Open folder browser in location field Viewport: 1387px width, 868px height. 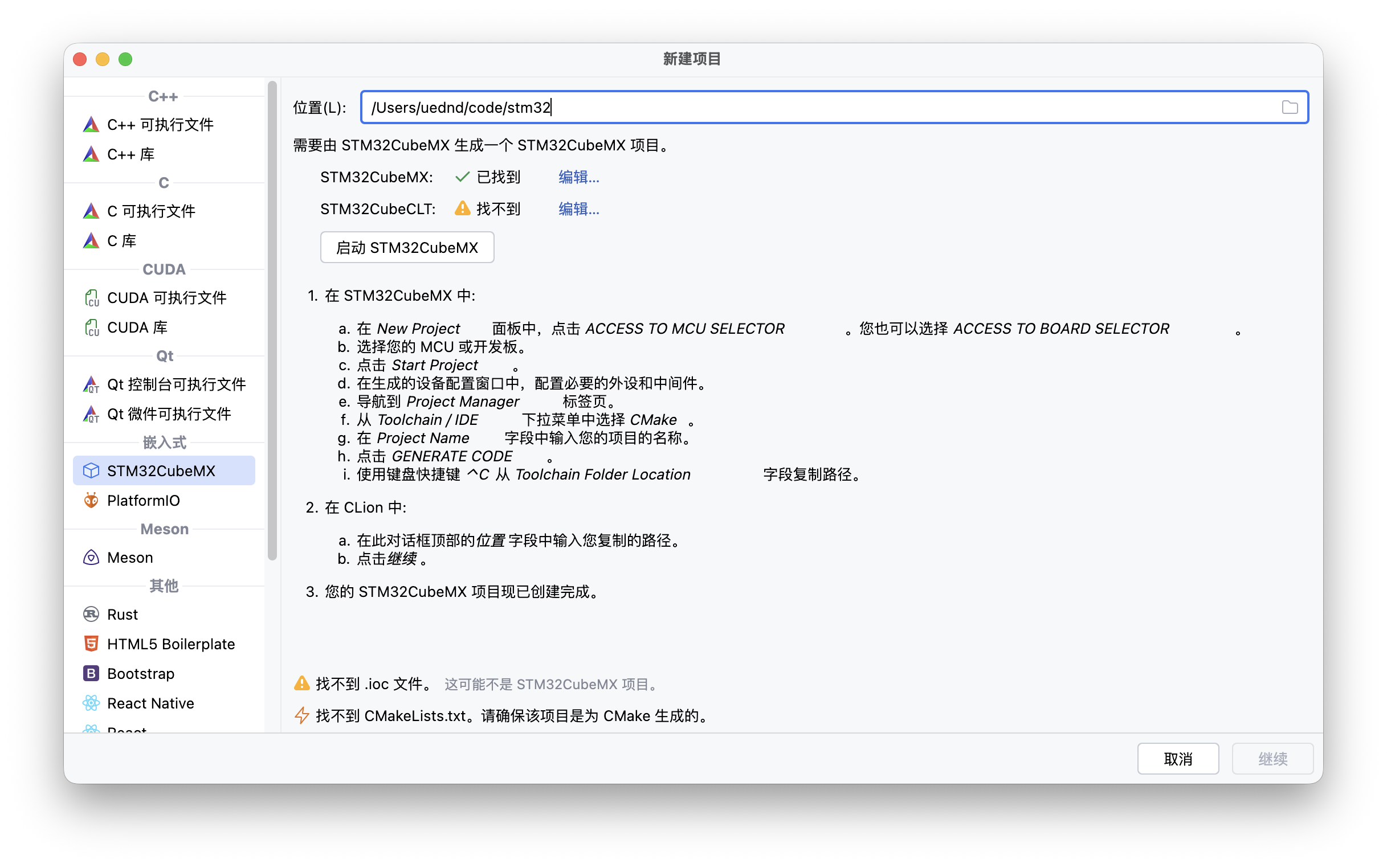pos(1290,107)
